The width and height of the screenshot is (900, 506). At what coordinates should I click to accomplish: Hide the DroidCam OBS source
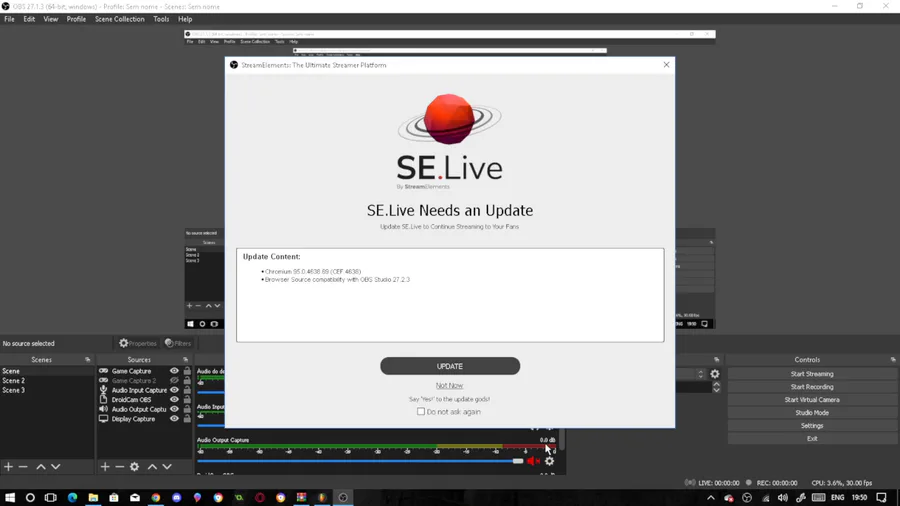(174, 400)
